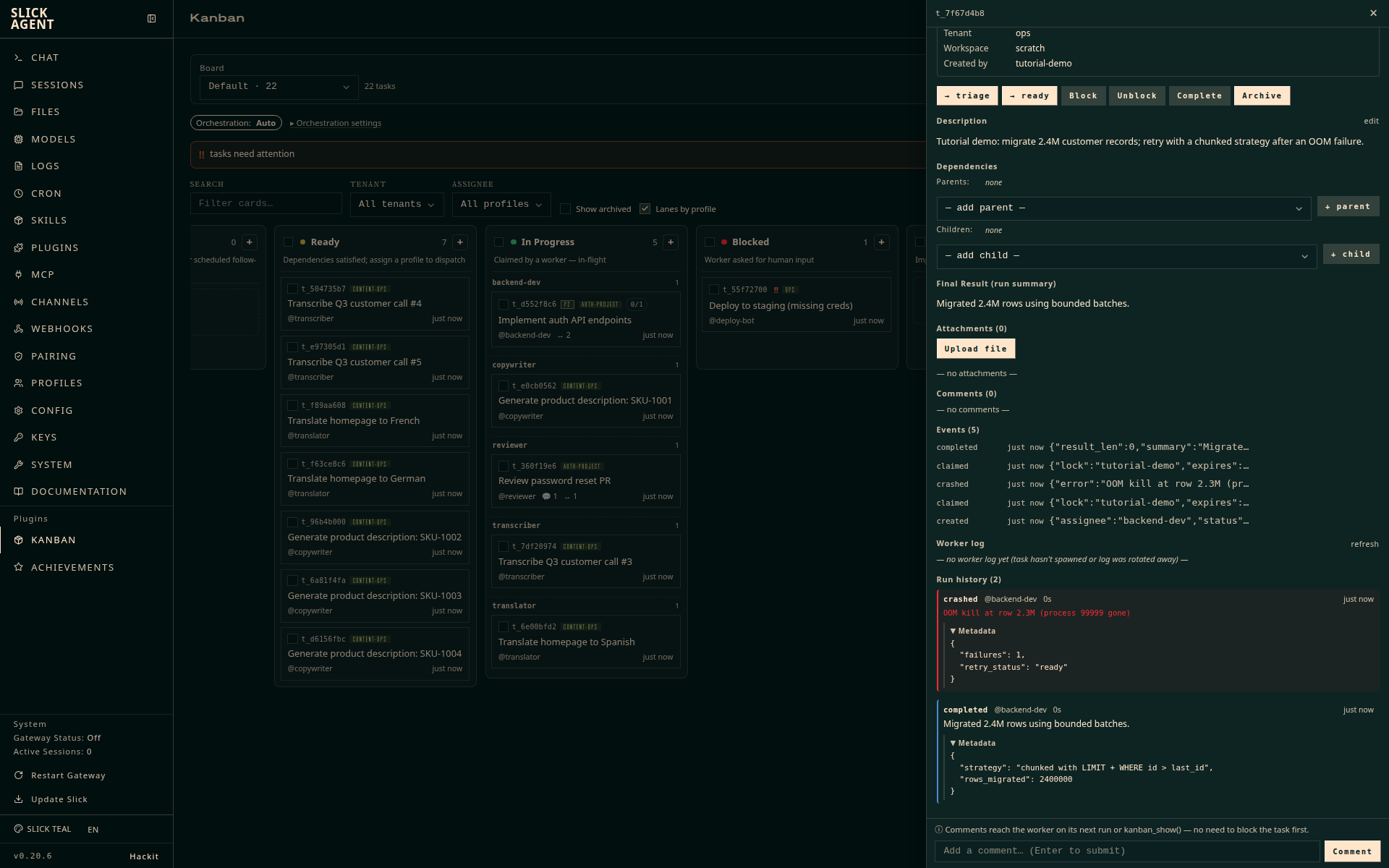
Task: Click the Channels broadcast icon
Action: pyautogui.click(x=19, y=302)
